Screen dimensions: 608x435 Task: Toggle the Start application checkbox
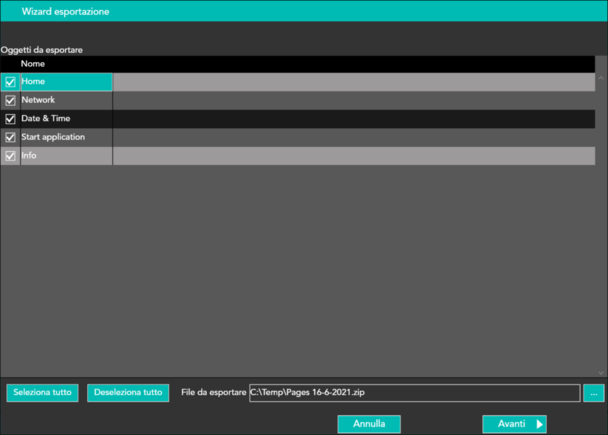pos(10,137)
